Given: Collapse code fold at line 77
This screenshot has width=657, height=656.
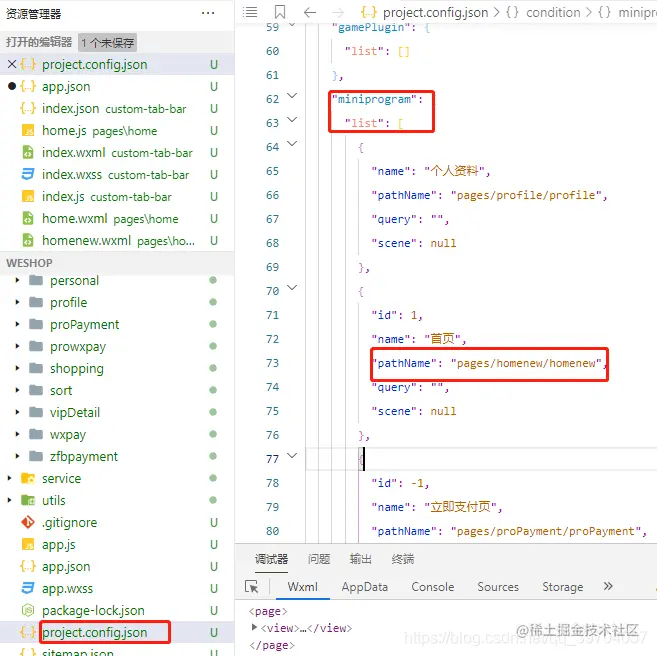Looking at the screenshot, I should click(x=292, y=456).
